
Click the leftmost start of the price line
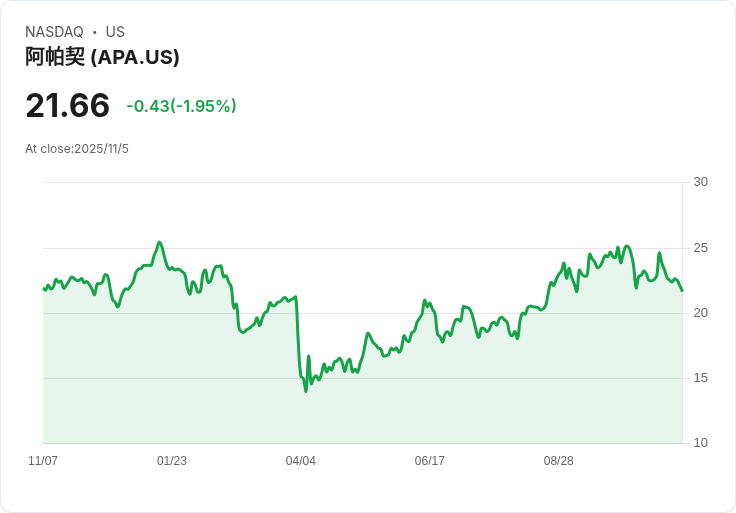44,288
